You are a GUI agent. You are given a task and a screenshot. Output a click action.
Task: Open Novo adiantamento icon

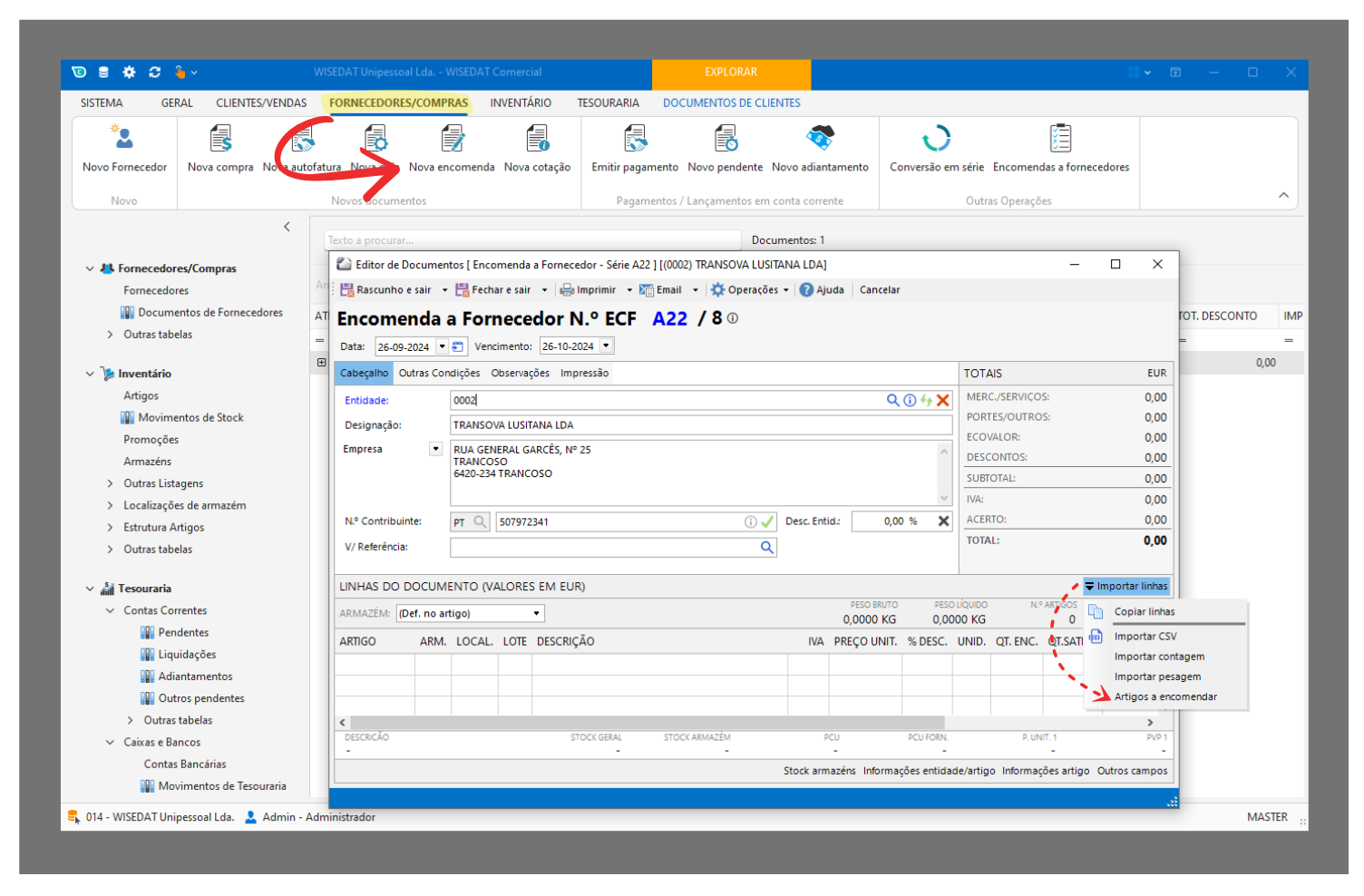point(820,139)
